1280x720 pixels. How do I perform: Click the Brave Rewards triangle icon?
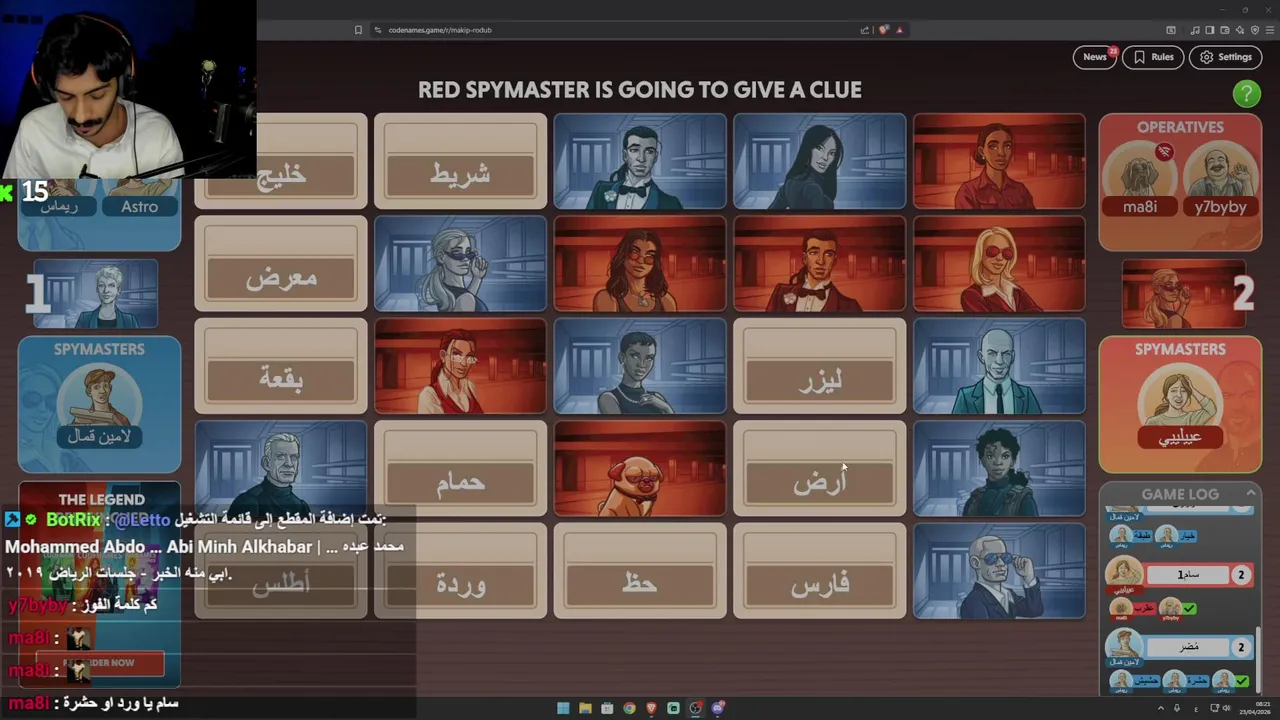pyautogui.click(x=899, y=30)
